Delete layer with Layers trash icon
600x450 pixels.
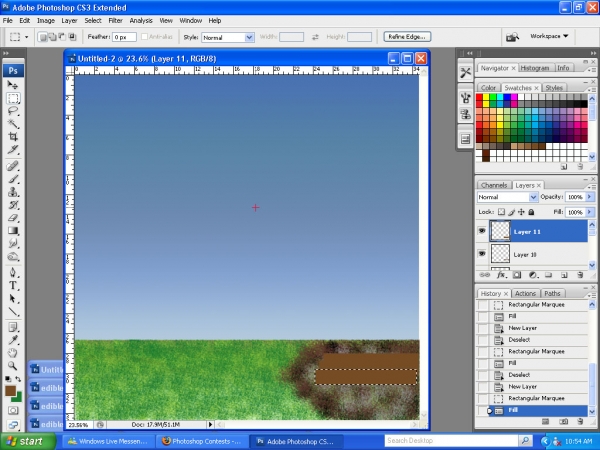coord(580,275)
